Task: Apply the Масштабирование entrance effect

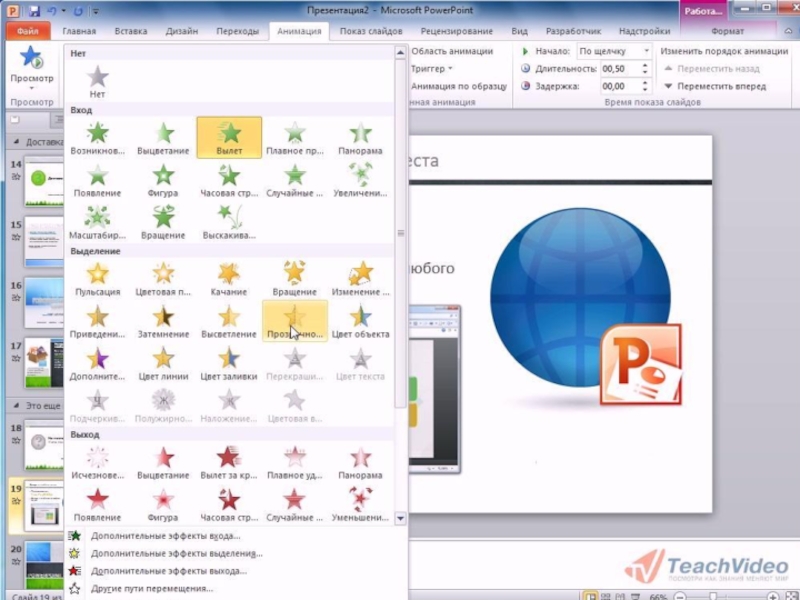Action: pos(97,222)
